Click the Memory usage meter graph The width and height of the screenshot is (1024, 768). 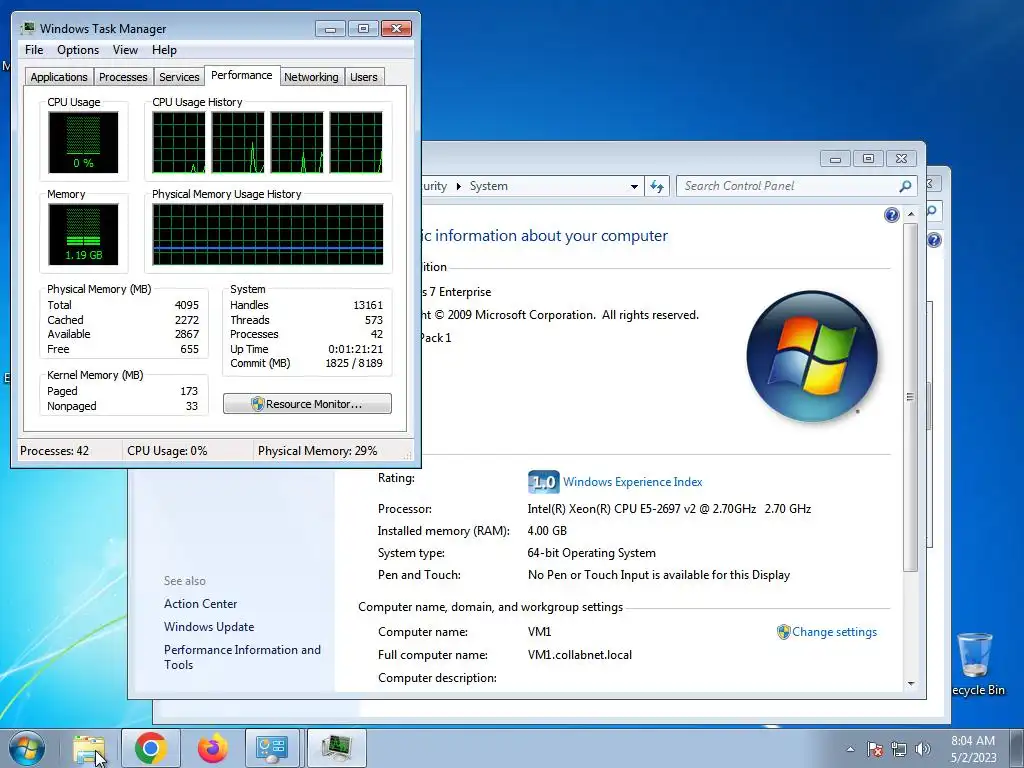pos(83,234)
